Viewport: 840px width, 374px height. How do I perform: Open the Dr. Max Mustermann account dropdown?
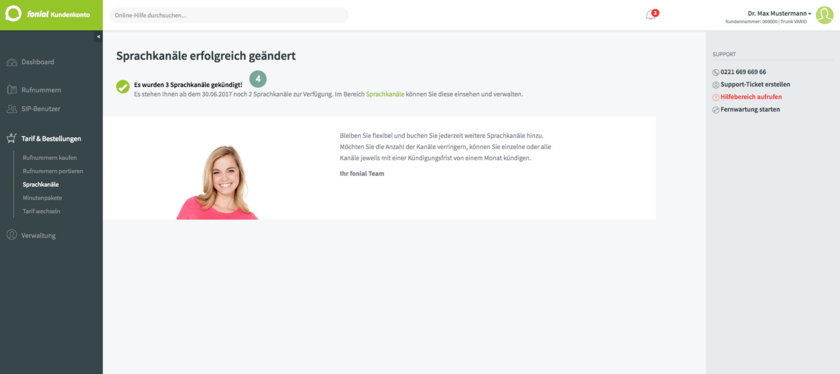[x=779, y=13]
